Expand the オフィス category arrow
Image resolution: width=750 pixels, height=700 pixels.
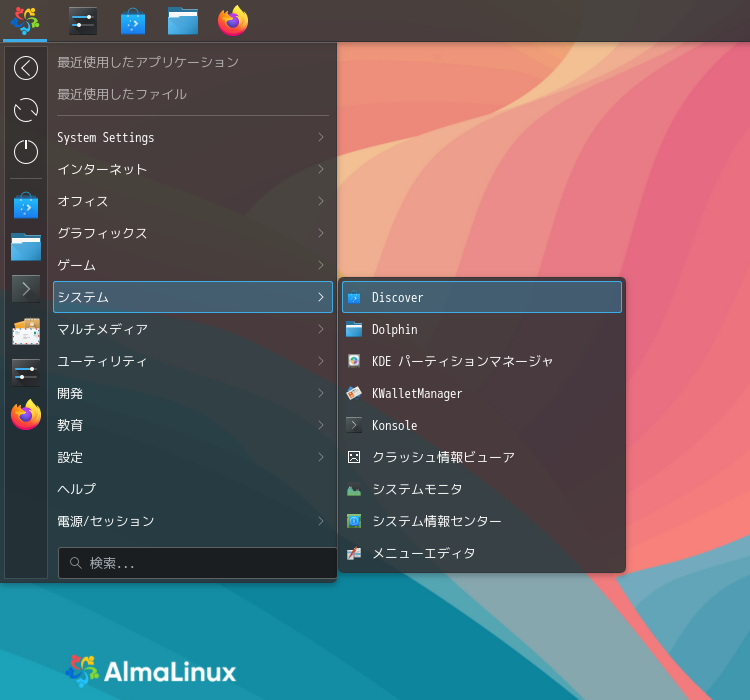(x=321, y=201)
